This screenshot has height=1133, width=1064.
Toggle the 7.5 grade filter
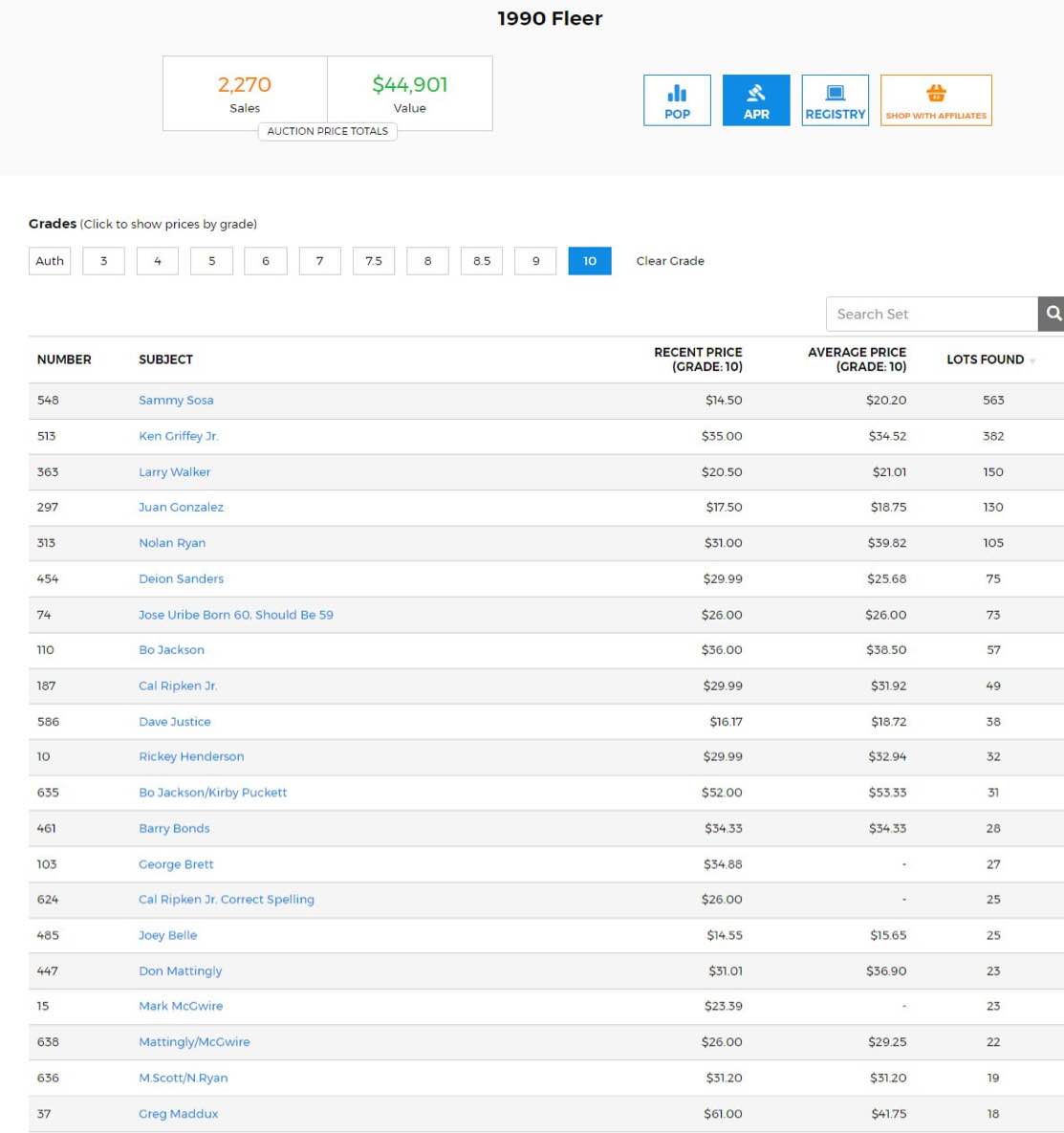point(373,260)
